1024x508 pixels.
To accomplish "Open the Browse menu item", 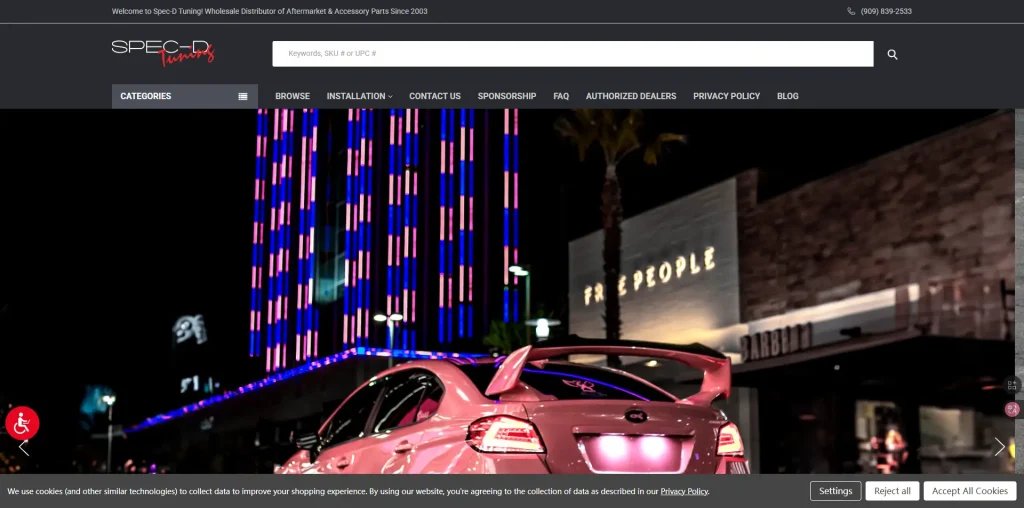I will point(292,96).
